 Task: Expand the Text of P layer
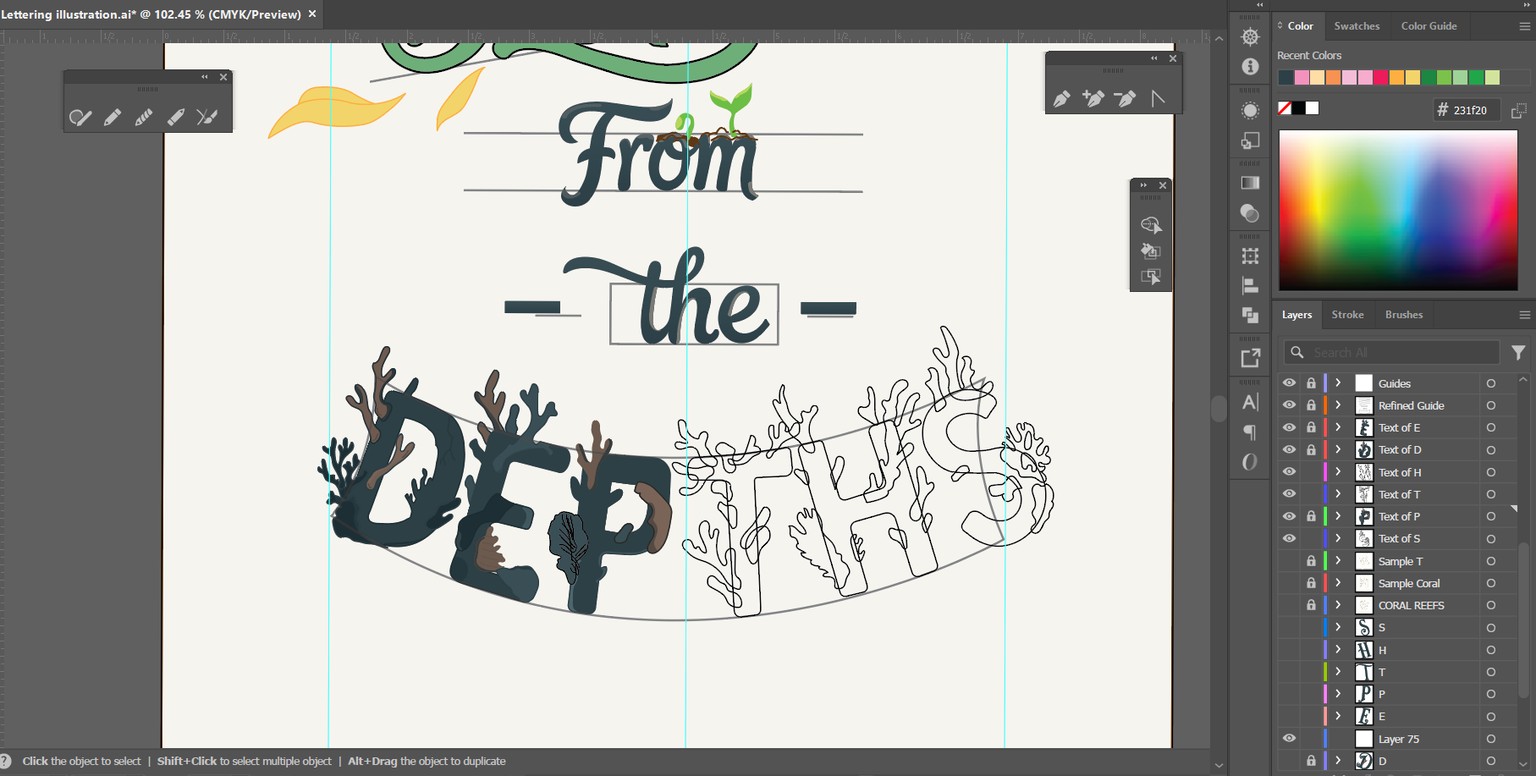tap(1338, 516)
